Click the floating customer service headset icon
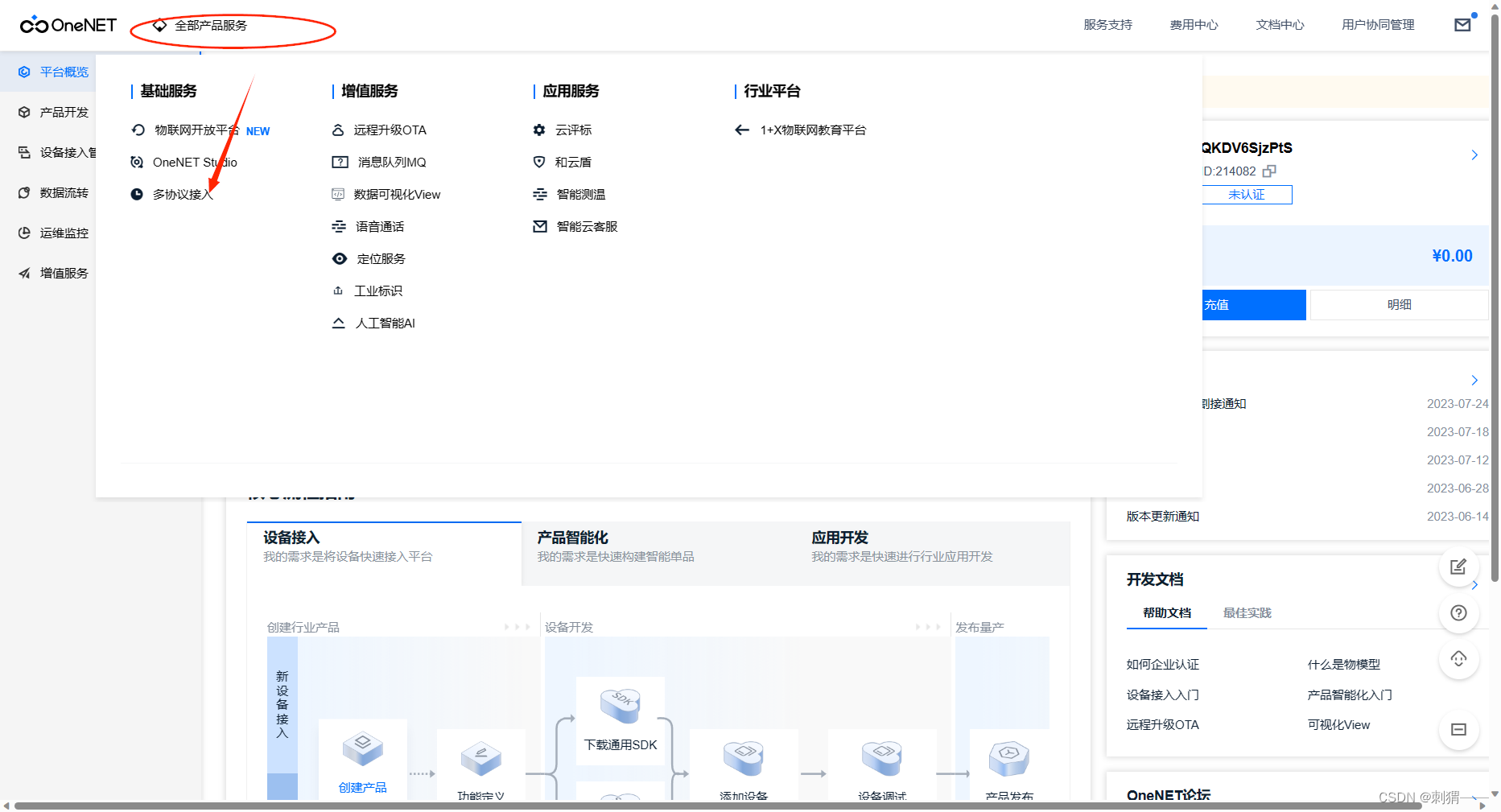 pyautogui.click(x=1458, y=659)
